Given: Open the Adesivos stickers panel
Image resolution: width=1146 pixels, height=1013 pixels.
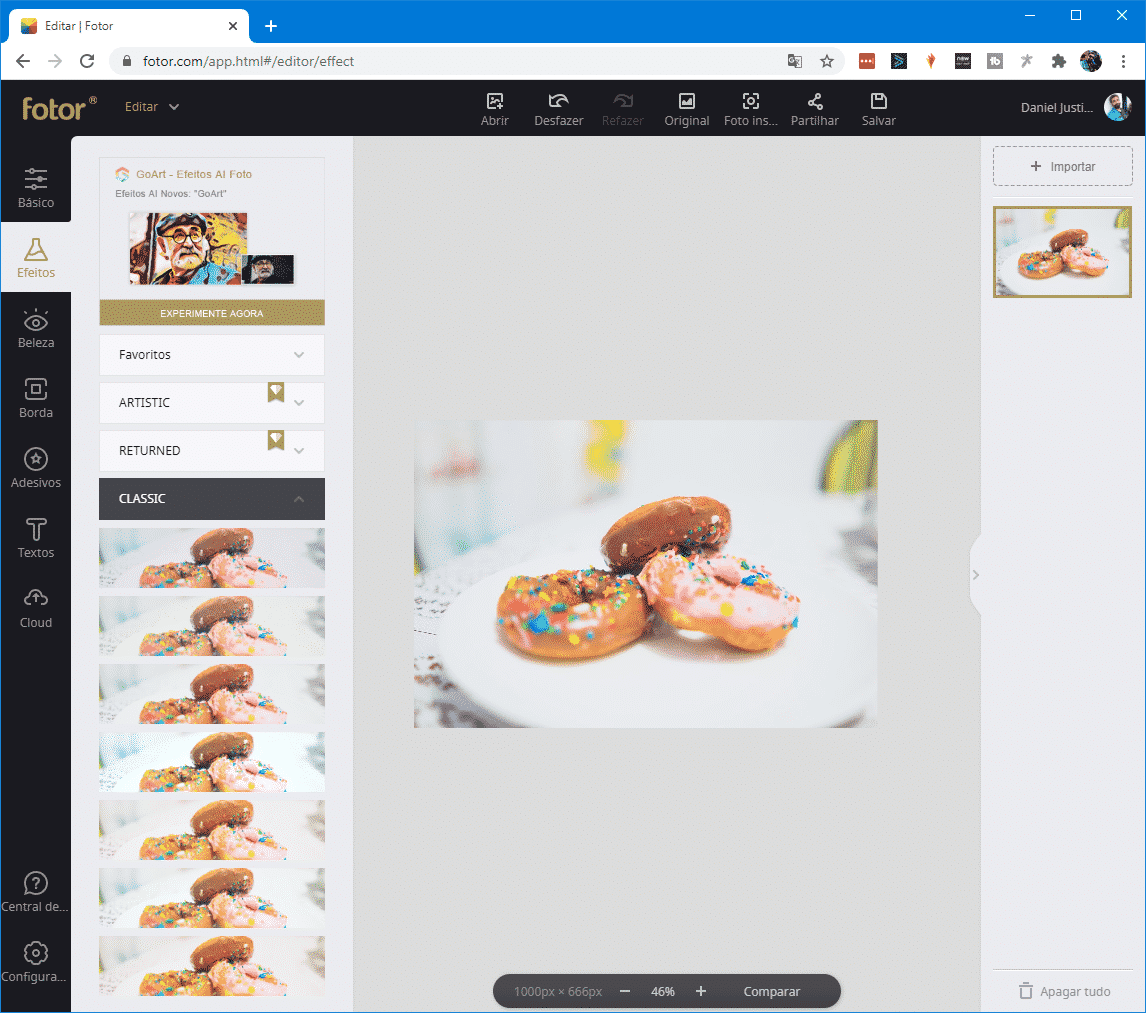Looking at the screenshot, I should pos(36,468).
